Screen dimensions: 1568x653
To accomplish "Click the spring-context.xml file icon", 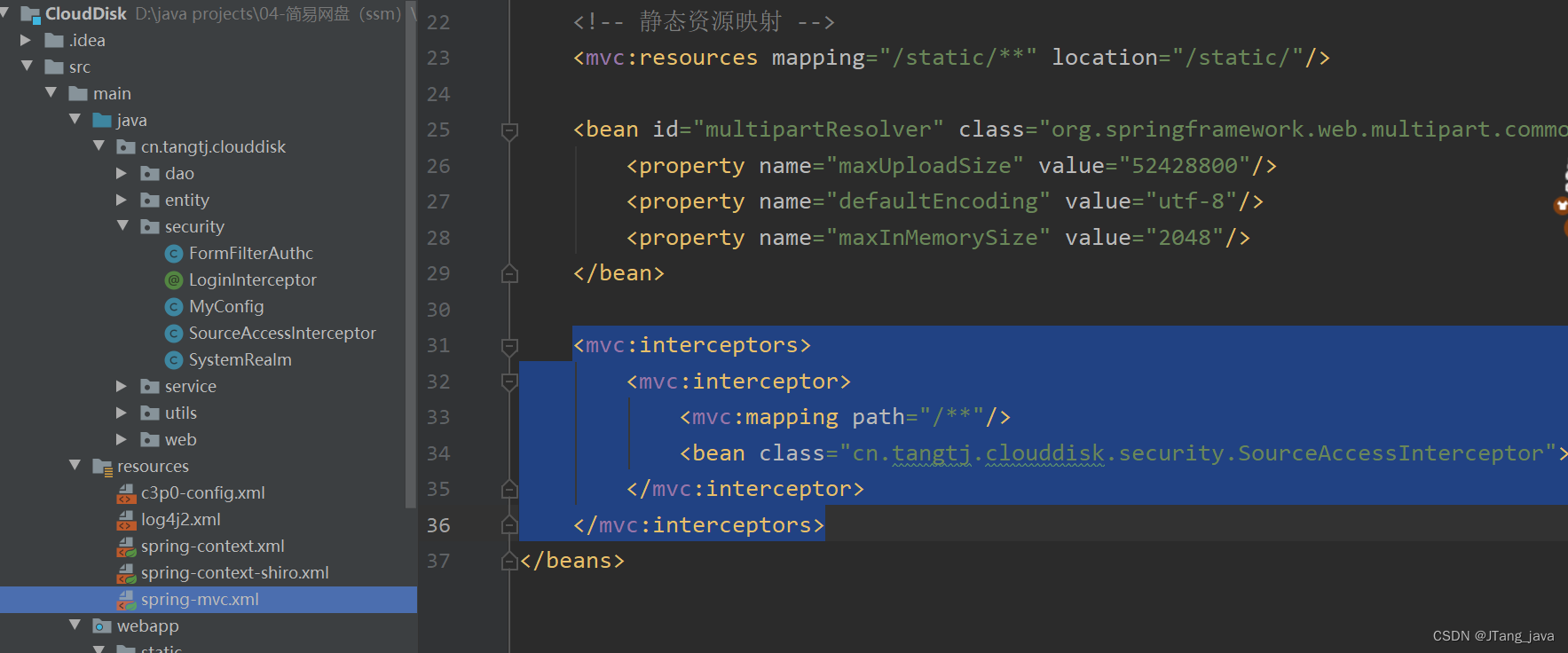I will (126, 547).
